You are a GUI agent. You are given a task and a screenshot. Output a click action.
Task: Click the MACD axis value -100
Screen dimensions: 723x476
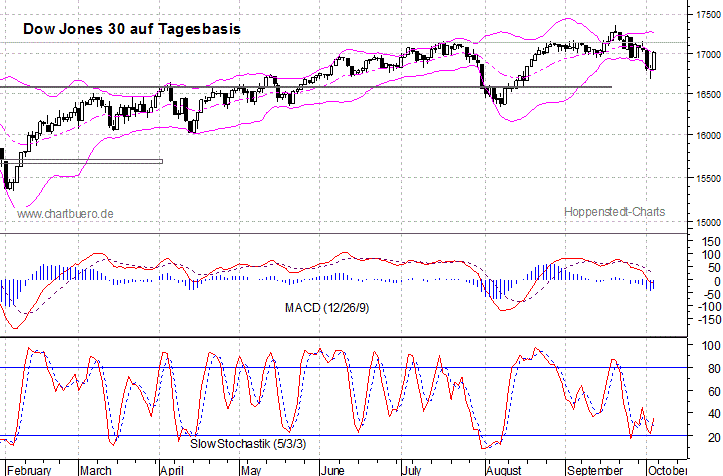709,307
